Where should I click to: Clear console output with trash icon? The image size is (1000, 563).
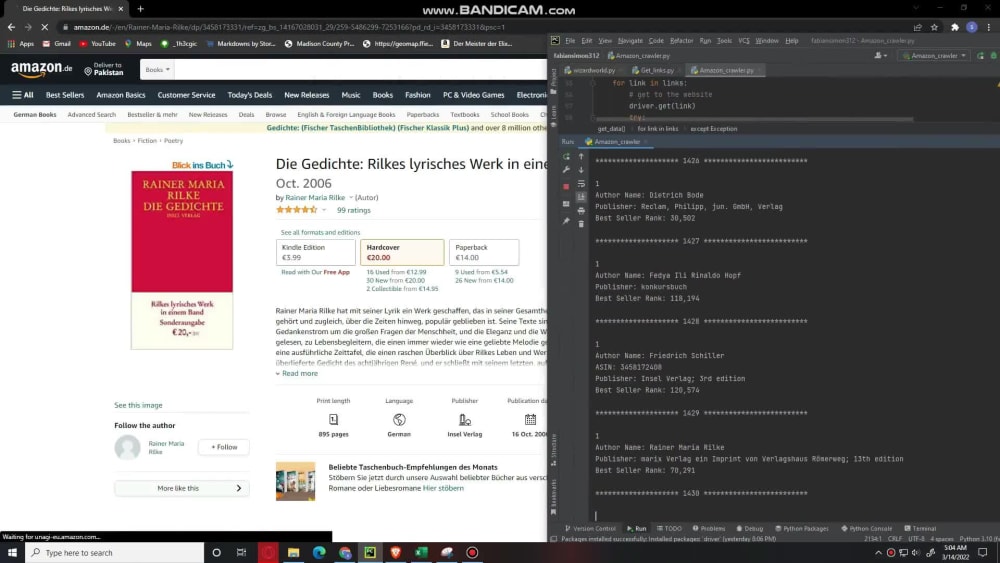(581, 224)
